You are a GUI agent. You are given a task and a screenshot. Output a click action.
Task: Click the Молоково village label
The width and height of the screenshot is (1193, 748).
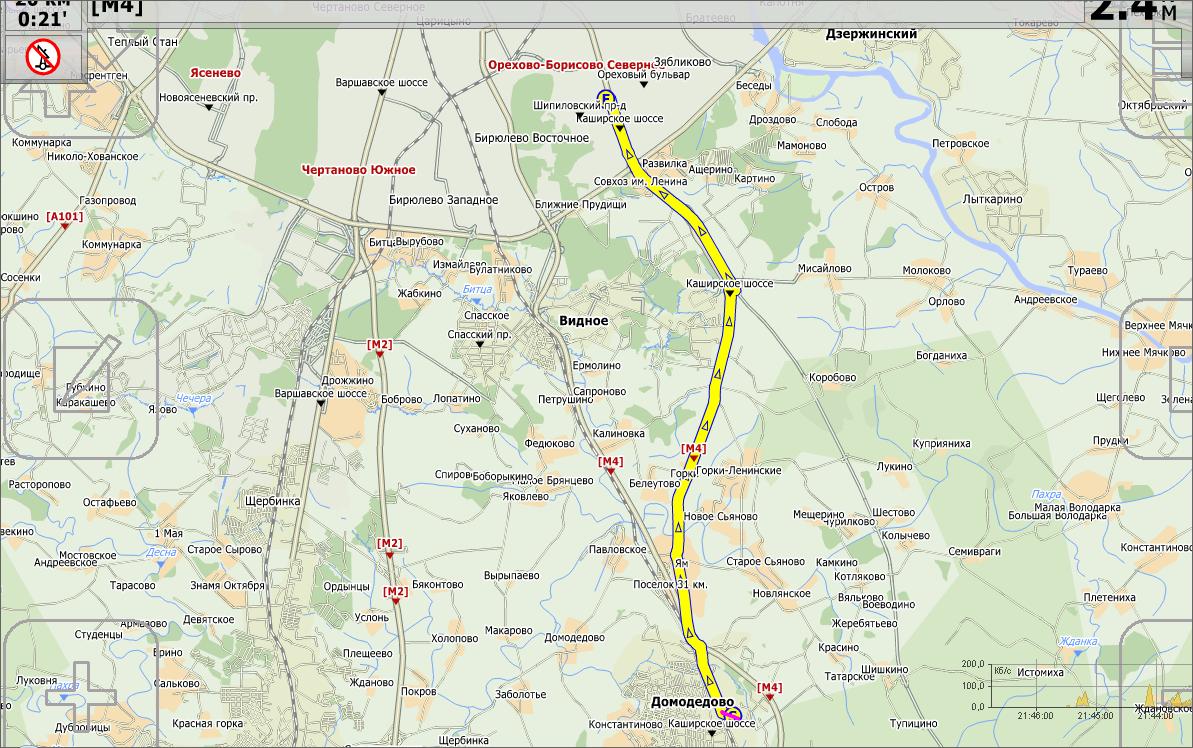(926, 270)
